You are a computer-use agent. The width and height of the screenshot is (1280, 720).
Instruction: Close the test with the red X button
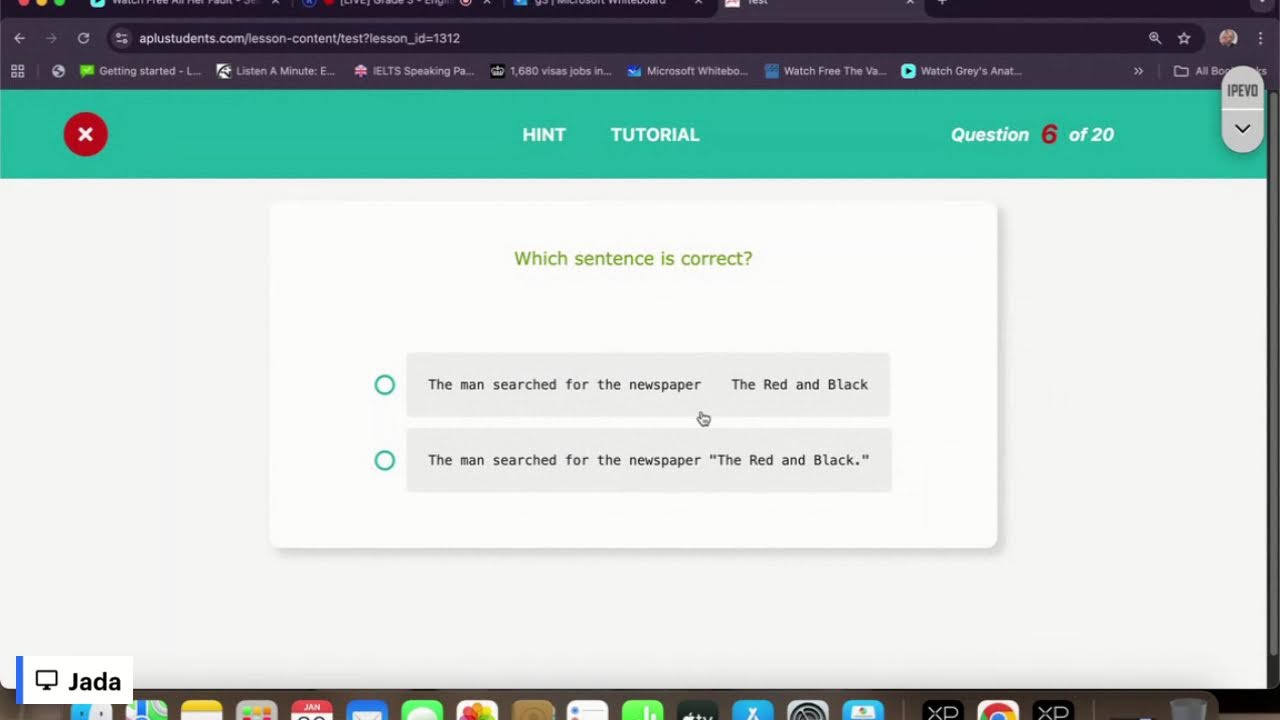point(86,134)
